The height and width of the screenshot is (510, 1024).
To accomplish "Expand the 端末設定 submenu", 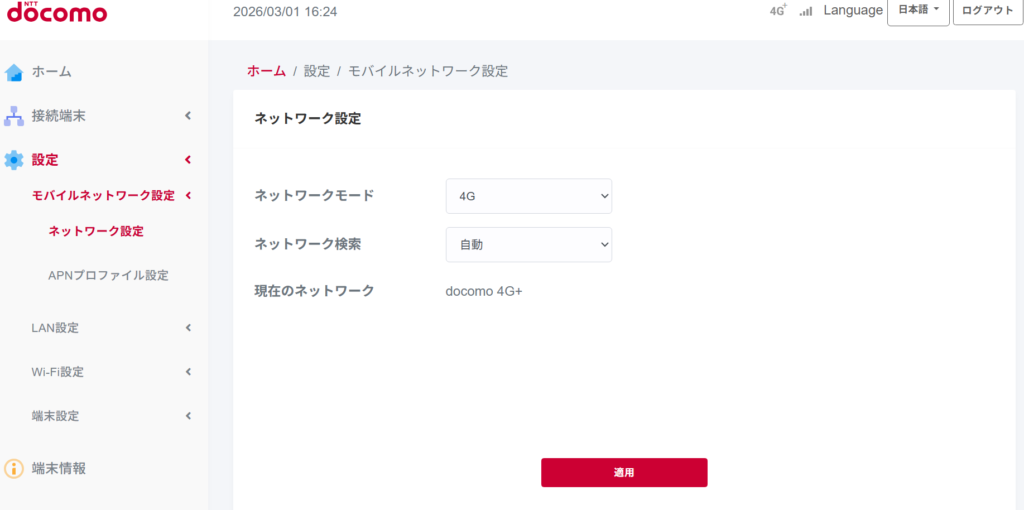I will pyautogui.click(x=187, y=416).
